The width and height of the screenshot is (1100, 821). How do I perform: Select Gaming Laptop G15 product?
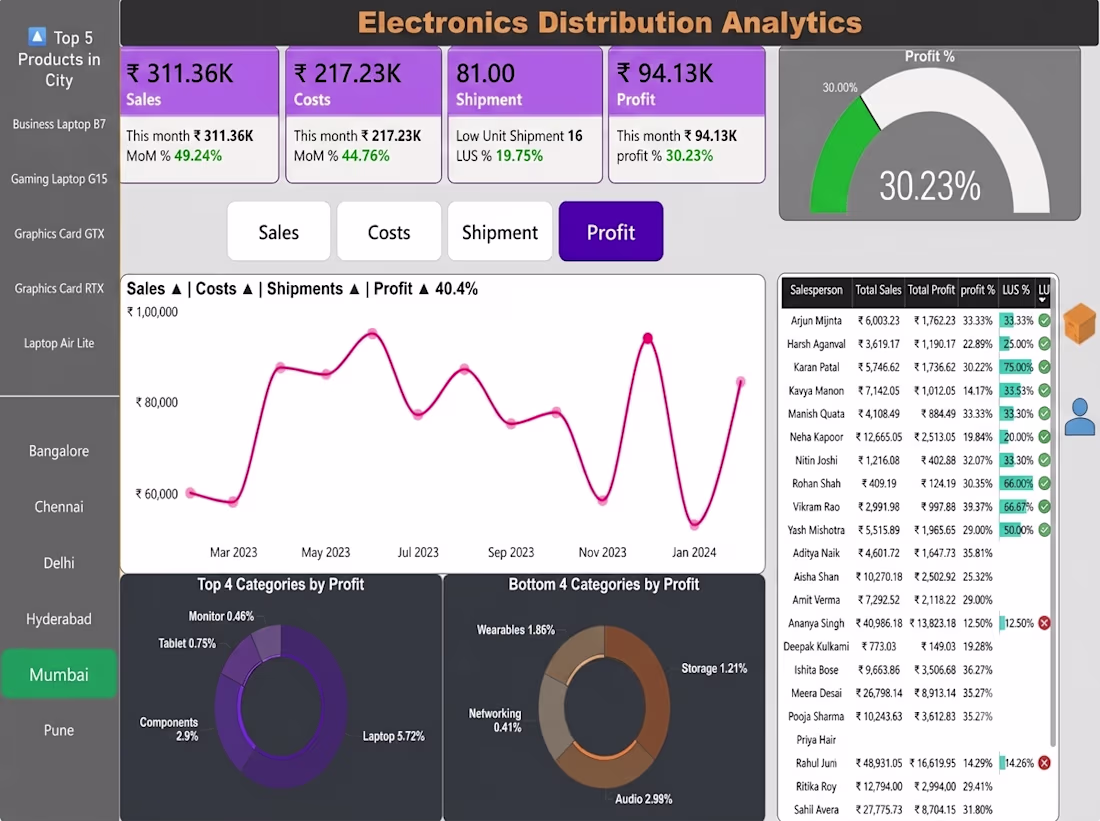point(59,179)
